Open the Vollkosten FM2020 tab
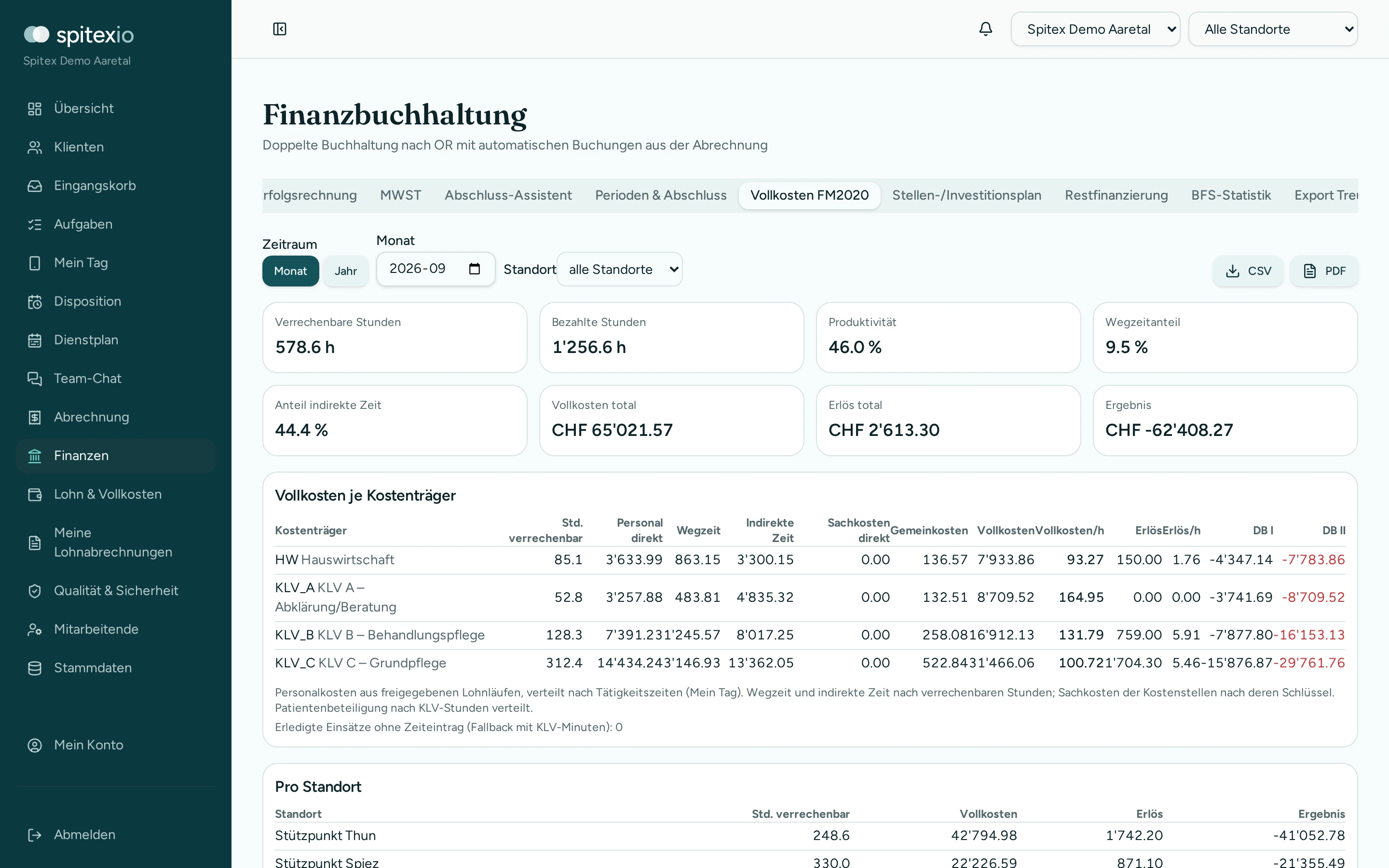This screenshot has width=1389, height=868. pyautogui.click(x=809, y=195)
